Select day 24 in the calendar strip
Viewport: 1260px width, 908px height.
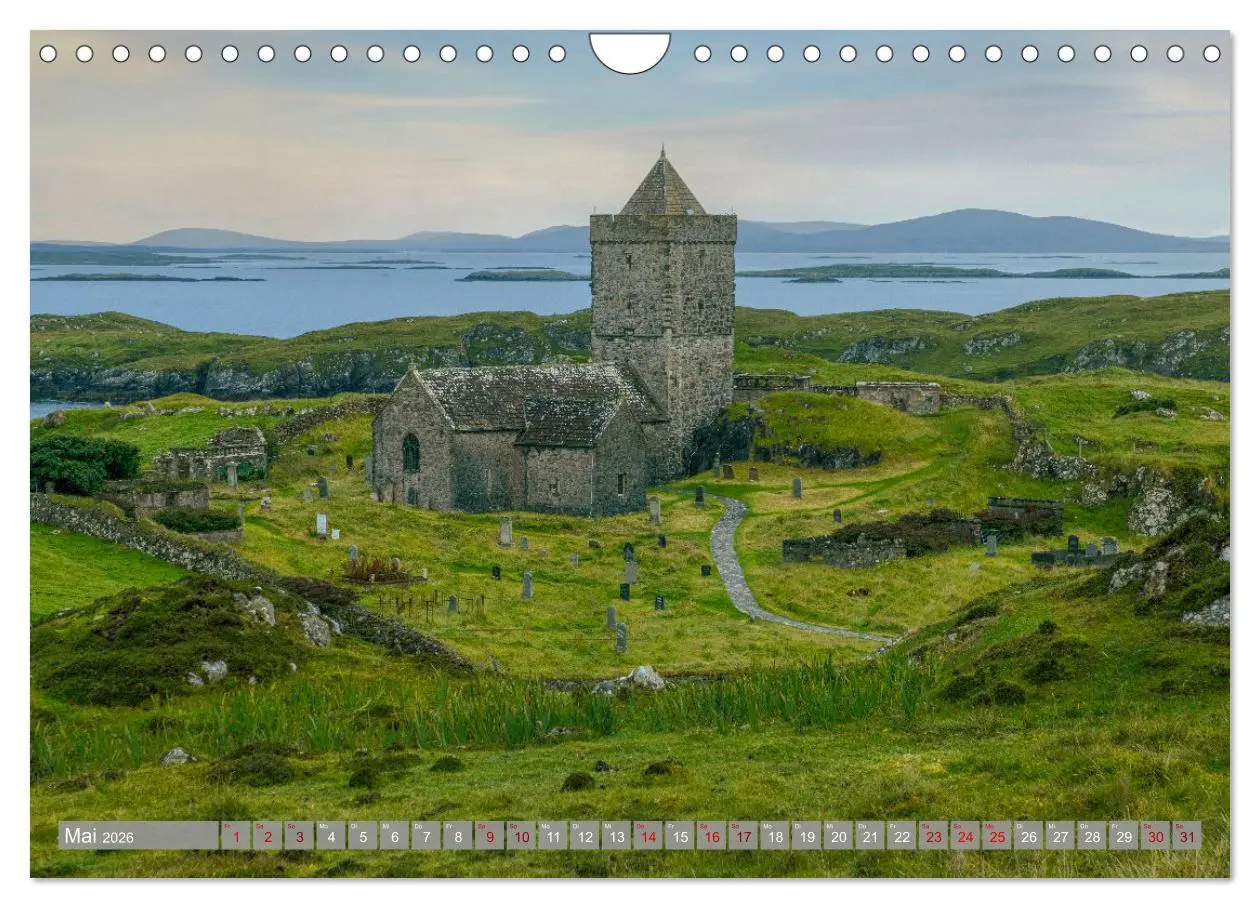965,836
